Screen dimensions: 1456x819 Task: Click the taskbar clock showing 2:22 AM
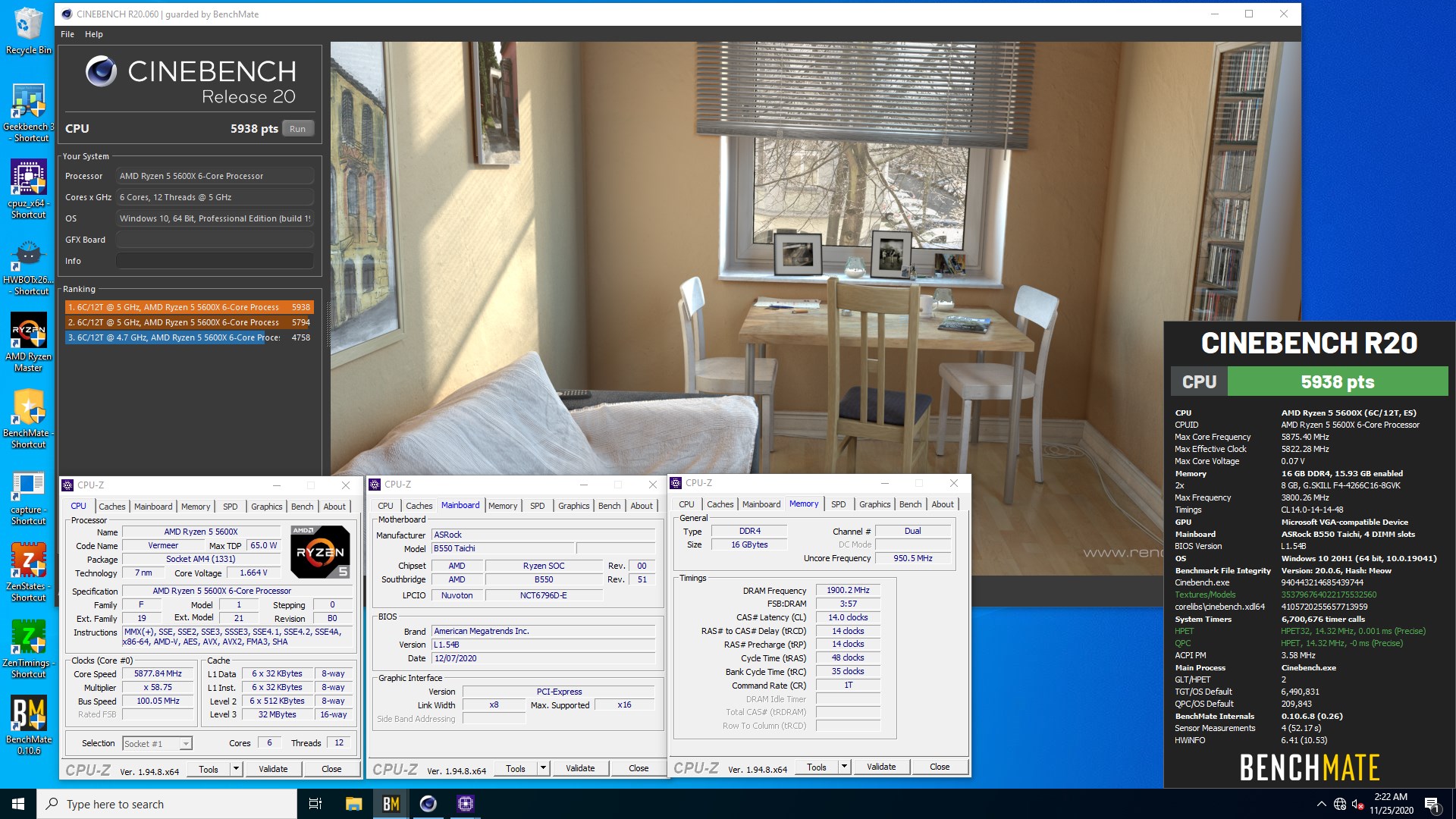[1391, 804]
